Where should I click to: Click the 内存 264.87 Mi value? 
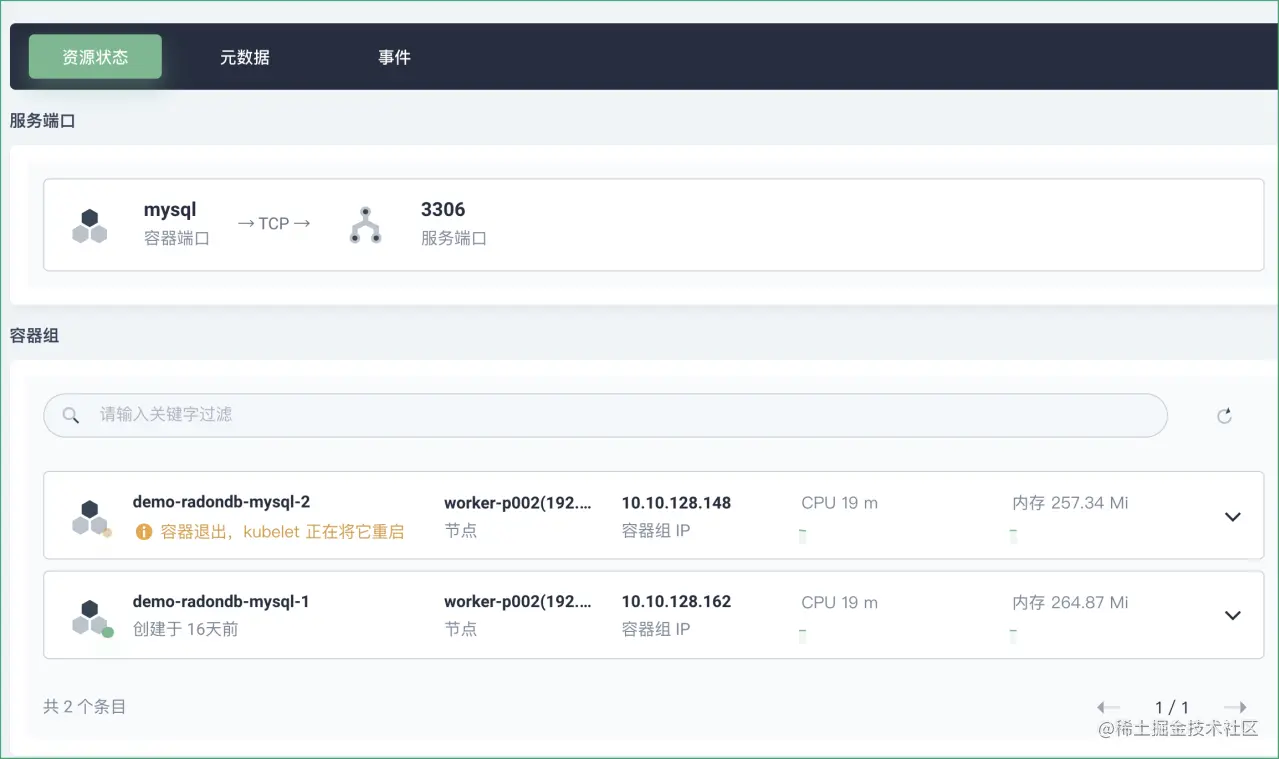(1070, 602)
